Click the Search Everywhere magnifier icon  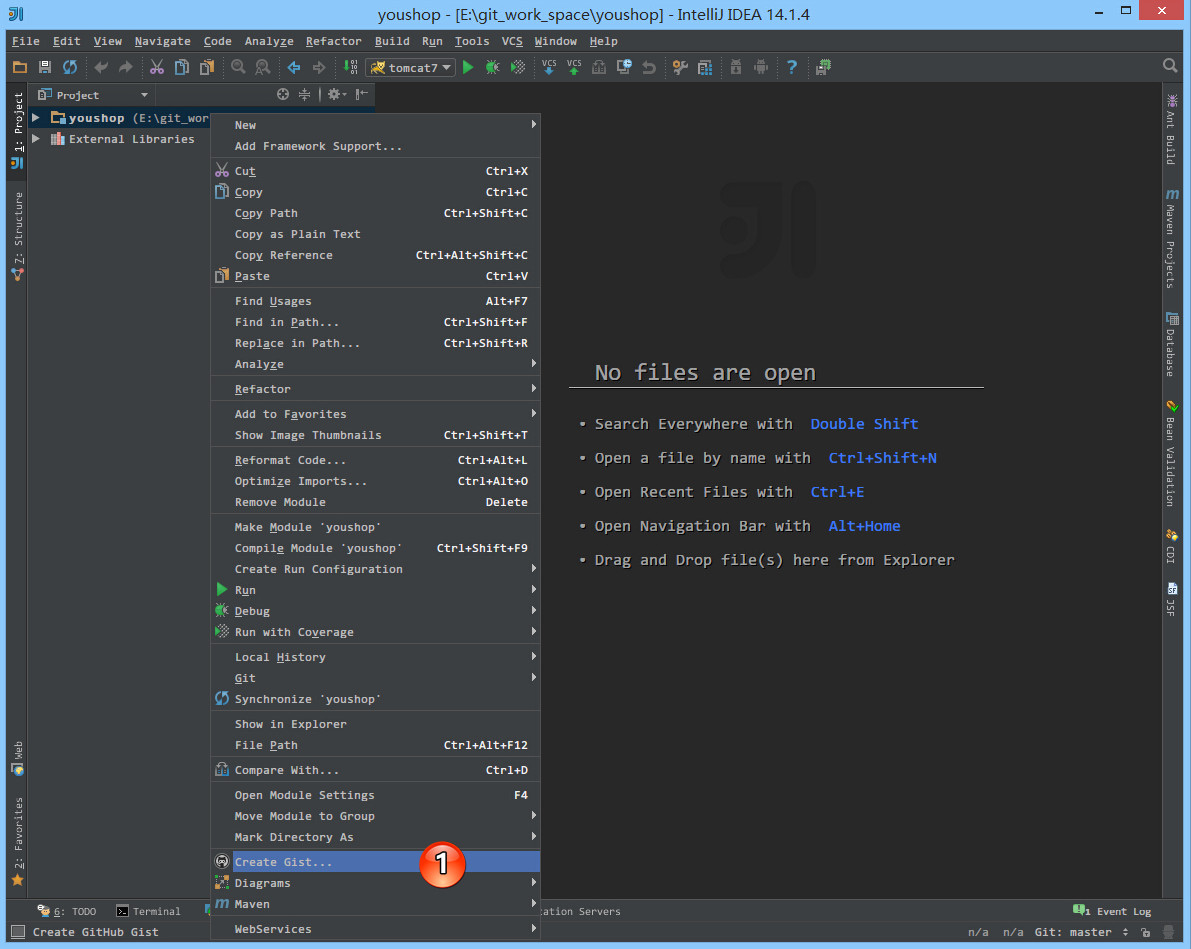pyautogui.click(x=1170, y=66)
